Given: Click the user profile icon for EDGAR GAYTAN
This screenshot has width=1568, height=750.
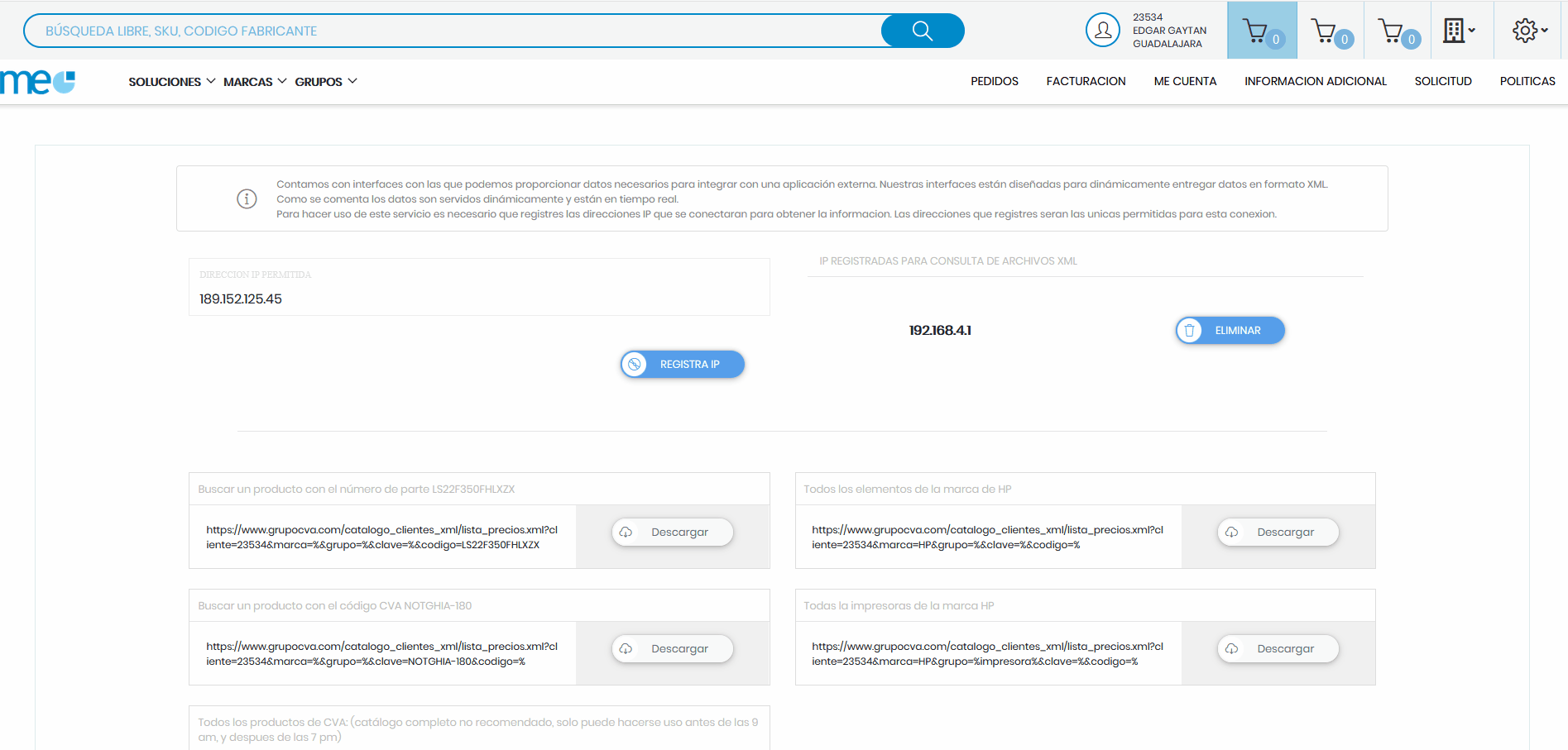Looking at the screenshot, I should [x=1102, y=30].
